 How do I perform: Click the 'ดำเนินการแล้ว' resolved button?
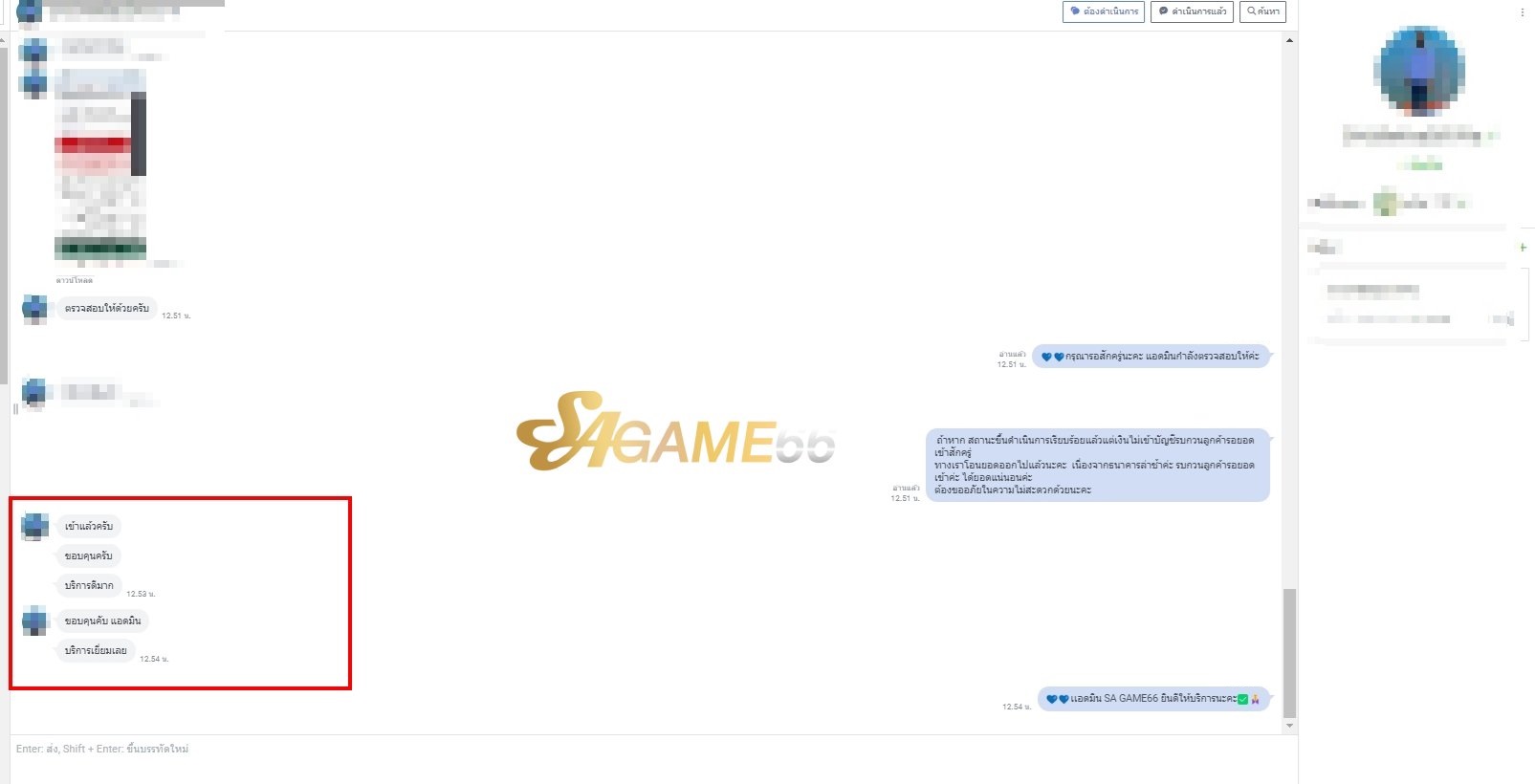pyautogui.click(x=1192, y=11)
